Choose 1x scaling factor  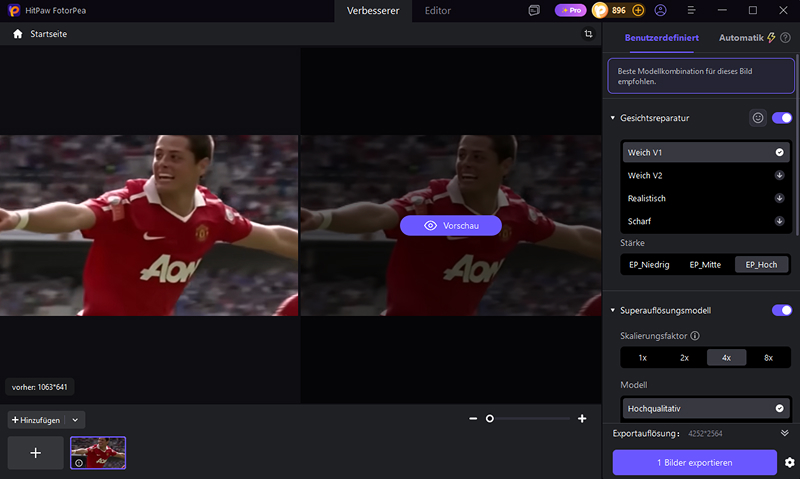[x=642, y=358]
